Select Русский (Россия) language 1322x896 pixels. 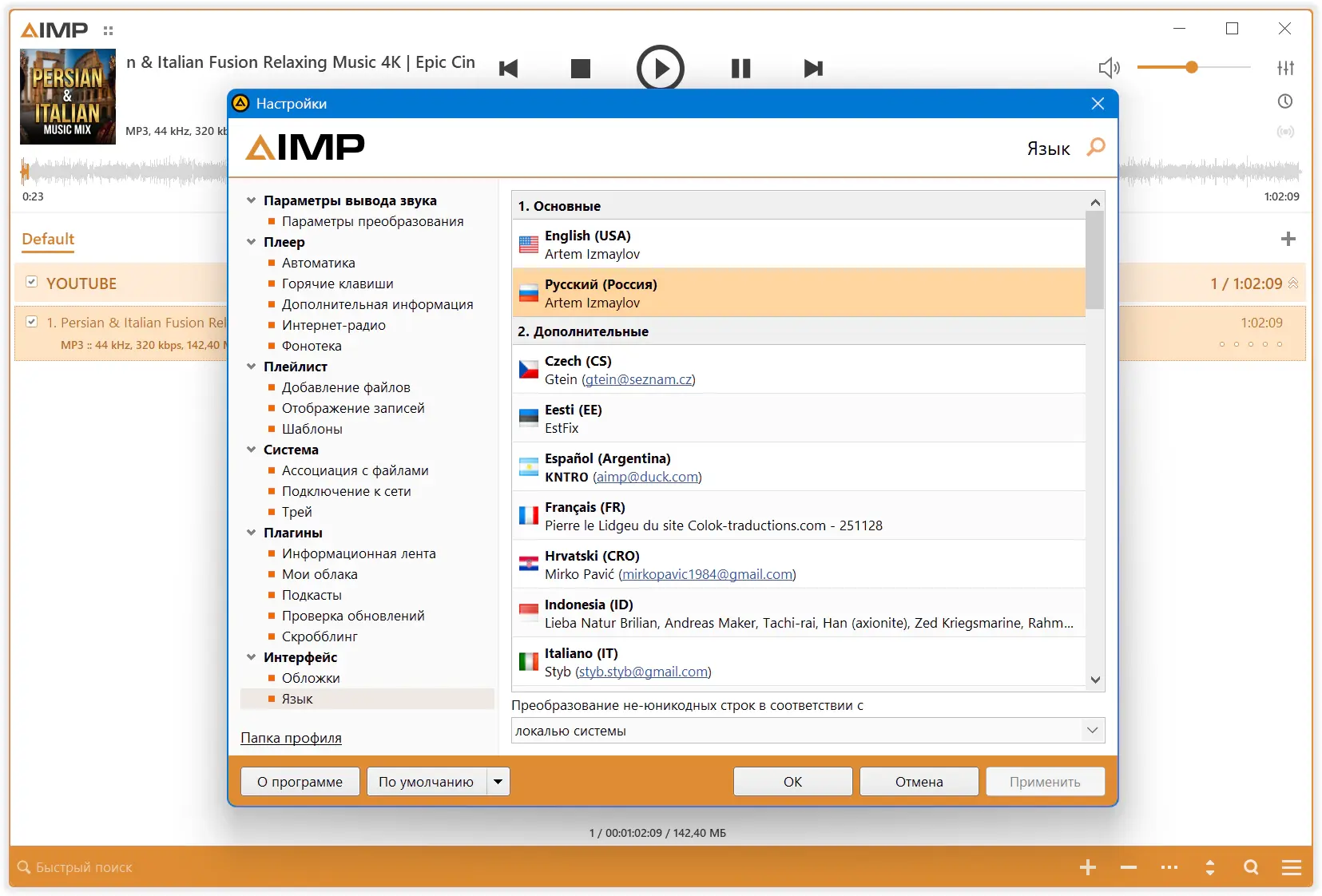[799, 293]
